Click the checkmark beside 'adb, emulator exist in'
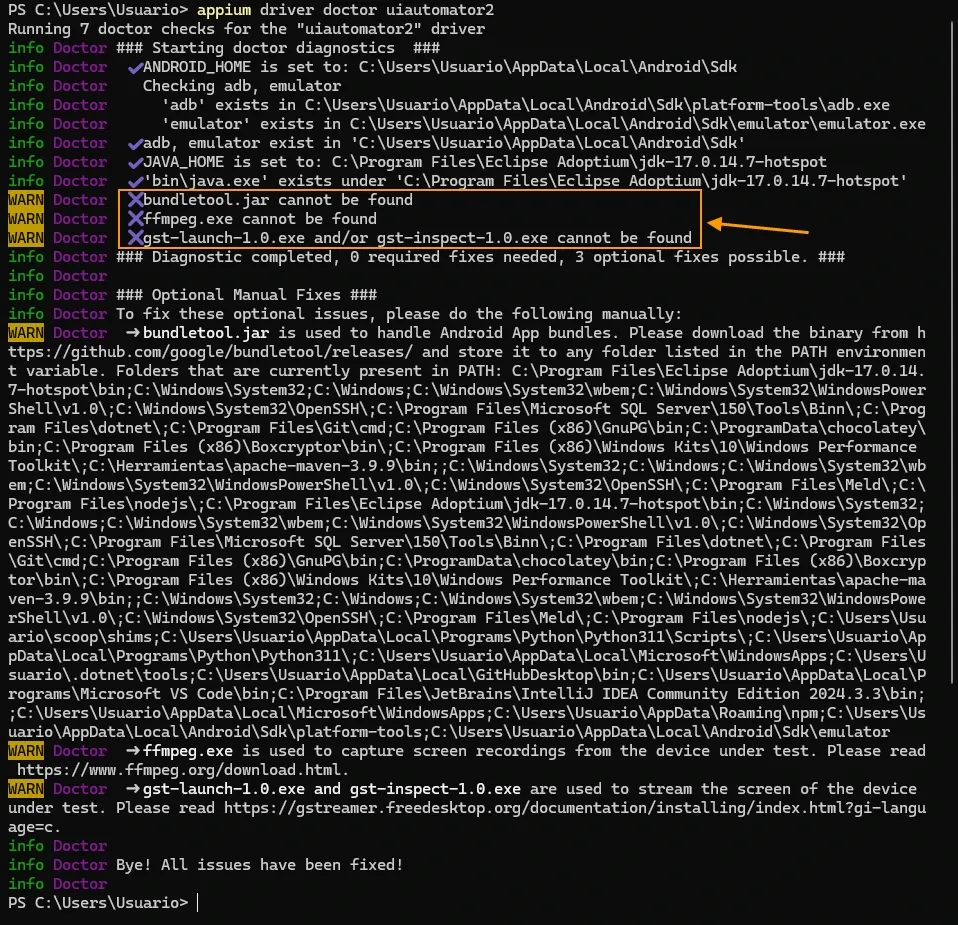The width and height of the screenshot is (958, 925). (x=135, y=143)
